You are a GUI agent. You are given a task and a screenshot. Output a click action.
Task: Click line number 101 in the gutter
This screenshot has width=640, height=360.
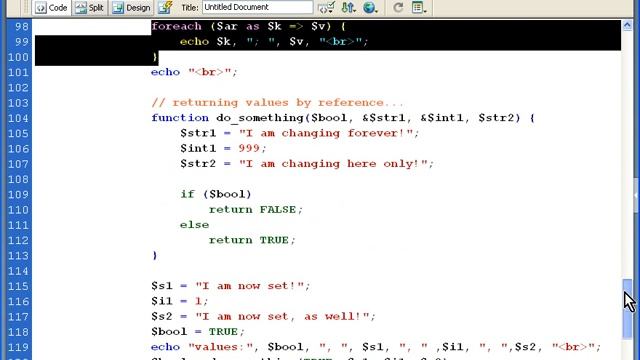tap(18, 72)
